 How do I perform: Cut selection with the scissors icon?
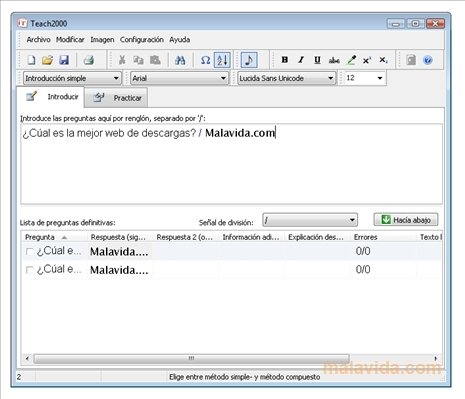[122, 60]
